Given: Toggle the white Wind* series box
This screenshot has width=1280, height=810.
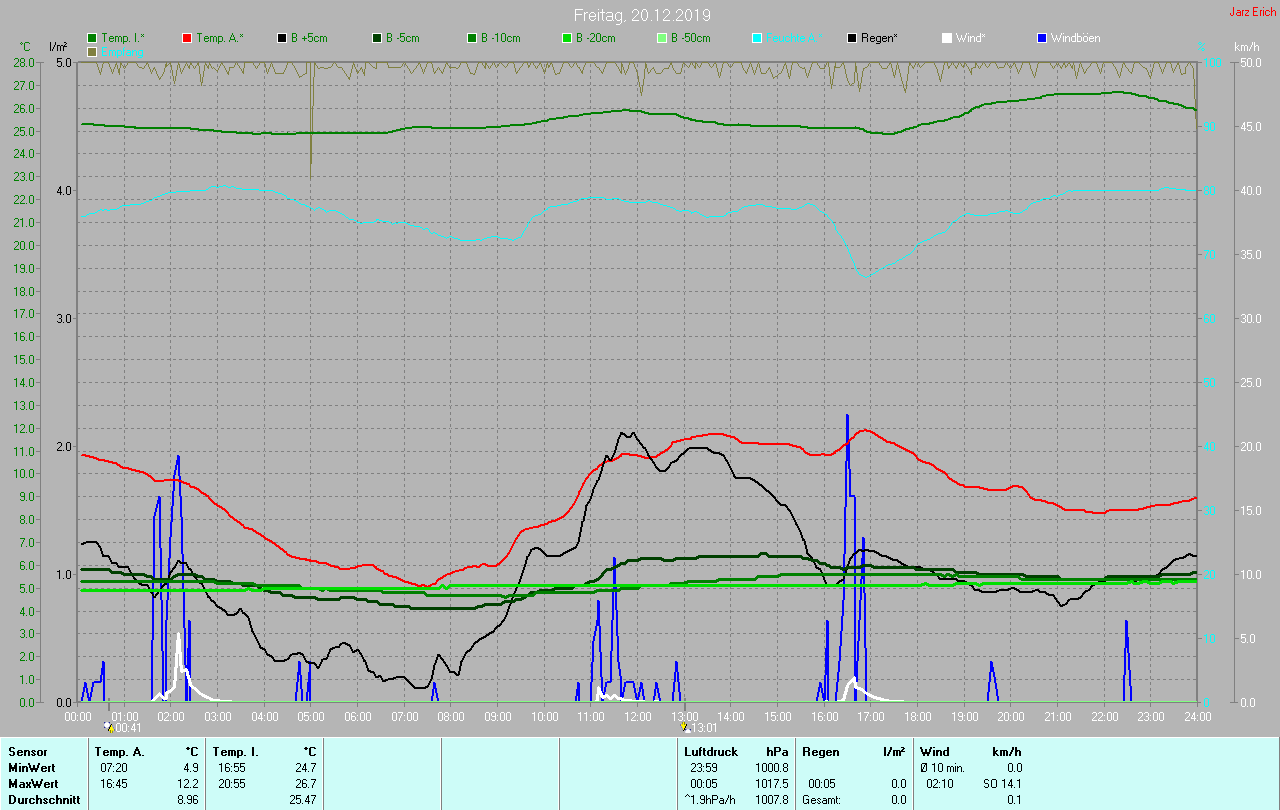Looking at the screenshot, I should pyautogui.click(x=946, y=38).
